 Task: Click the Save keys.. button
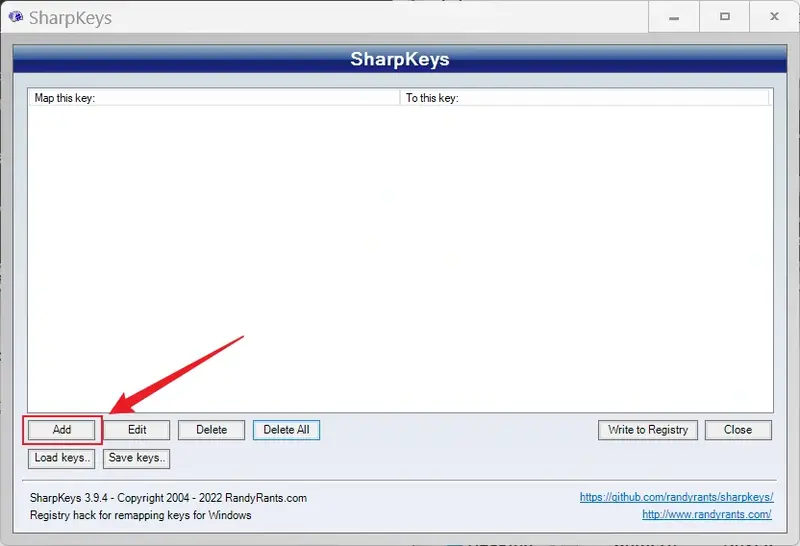137,458
